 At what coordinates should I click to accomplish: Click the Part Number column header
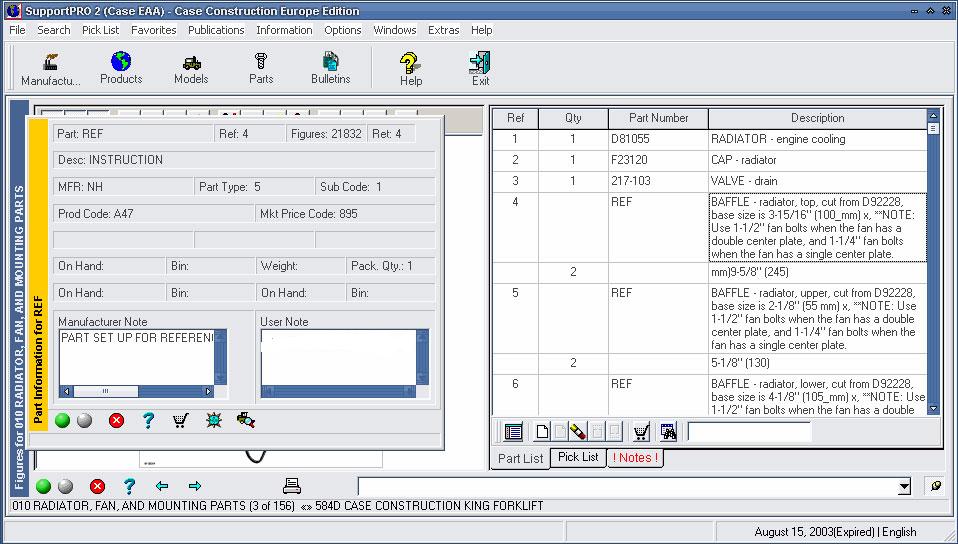click(x=659, y=119)
